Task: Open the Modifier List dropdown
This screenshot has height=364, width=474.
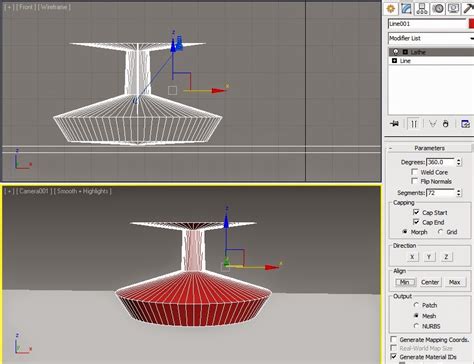Action: (x=431, y=38)
